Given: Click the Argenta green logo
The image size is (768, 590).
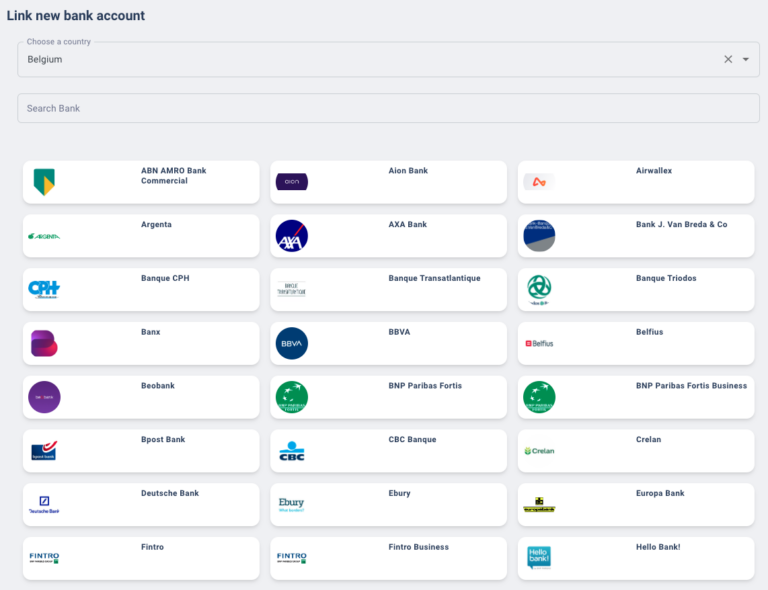Looking at the screenshot, I should coord(44,236).
